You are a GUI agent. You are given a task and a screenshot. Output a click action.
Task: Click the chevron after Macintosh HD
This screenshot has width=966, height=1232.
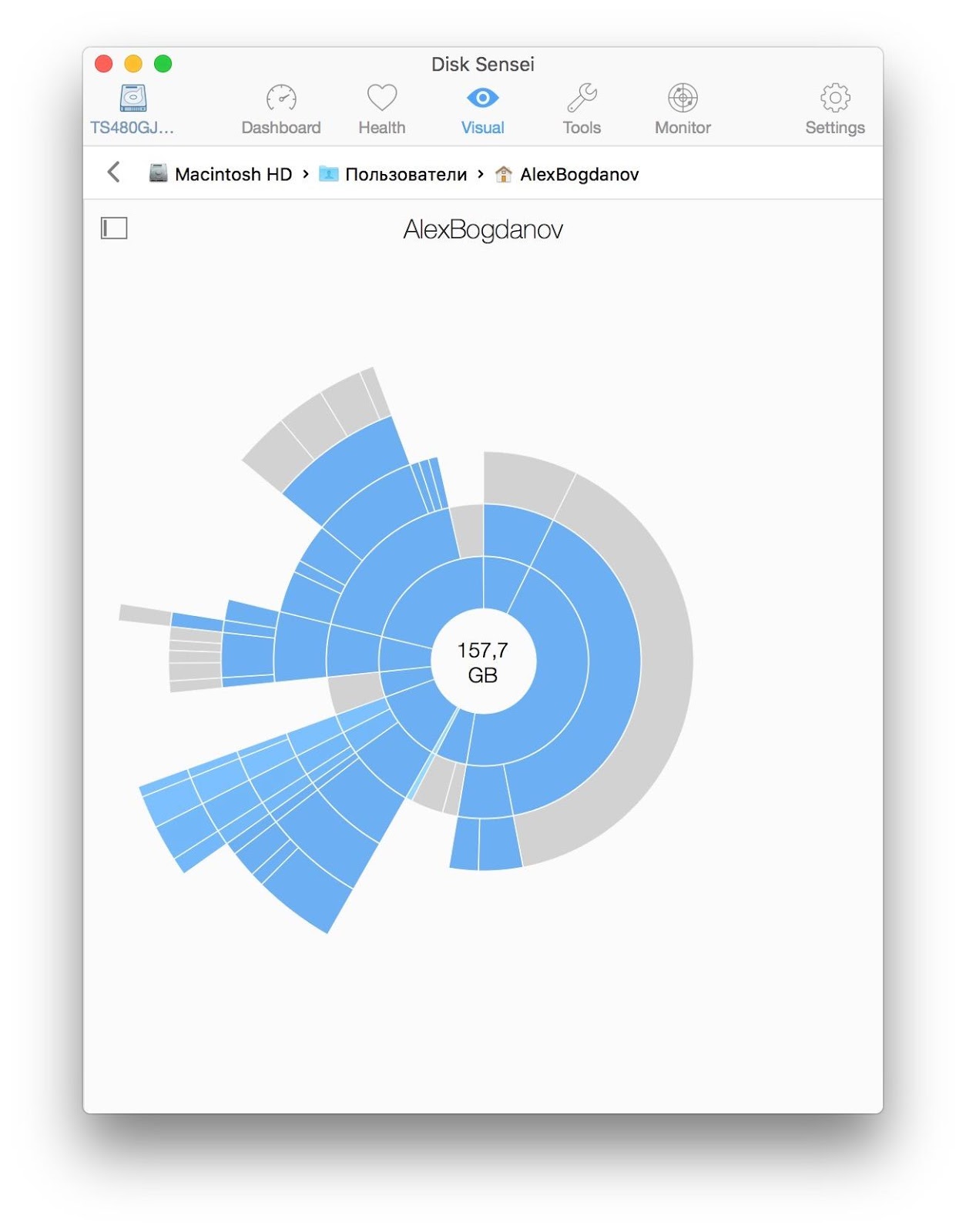click(306, 175)
